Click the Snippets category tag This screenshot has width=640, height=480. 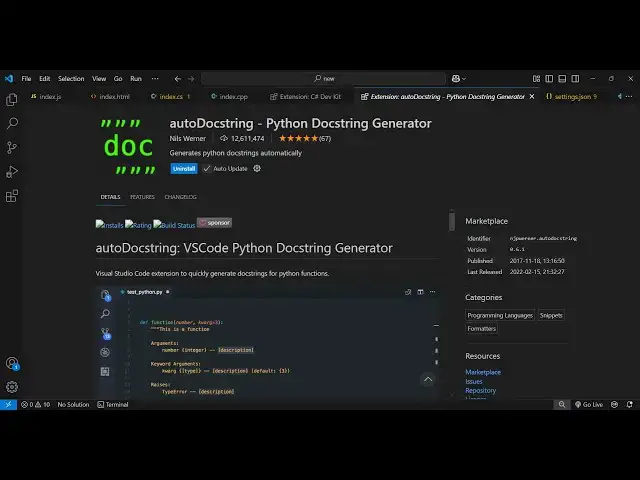551,315
